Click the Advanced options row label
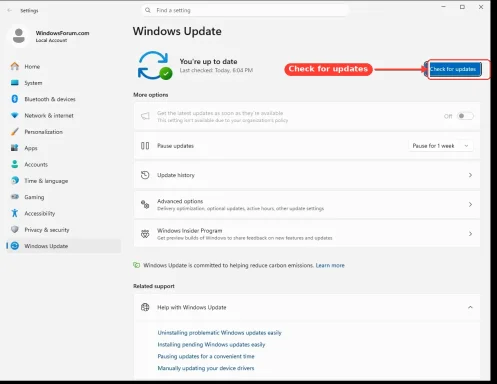Image resolution: width=497 pixels, height=384 pixels. pos(180,201)
